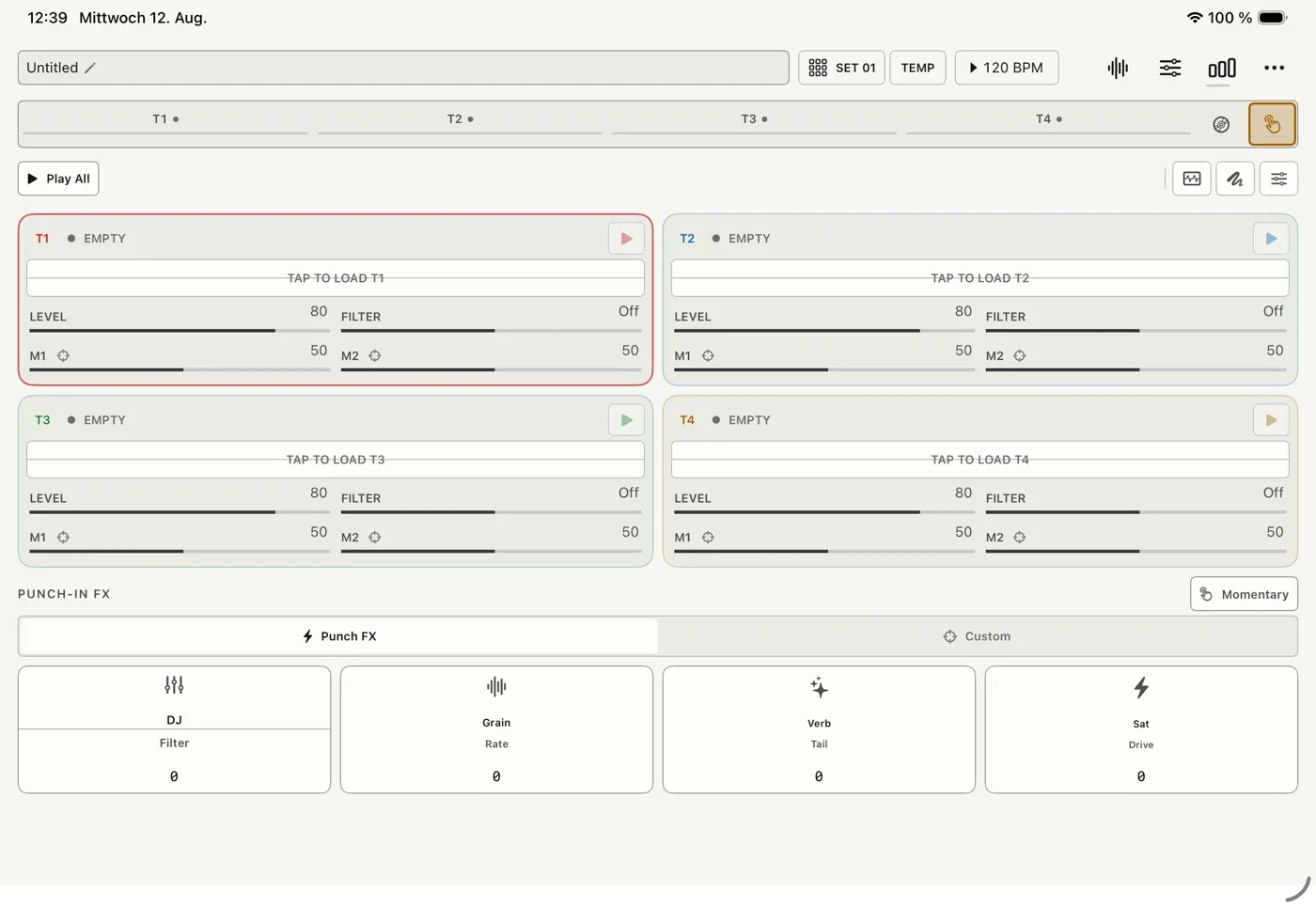The width and height of the screenshot is (1316, 907).
Task: Open the waveform audio icon in the top bar
Action: pos(1118,68)
